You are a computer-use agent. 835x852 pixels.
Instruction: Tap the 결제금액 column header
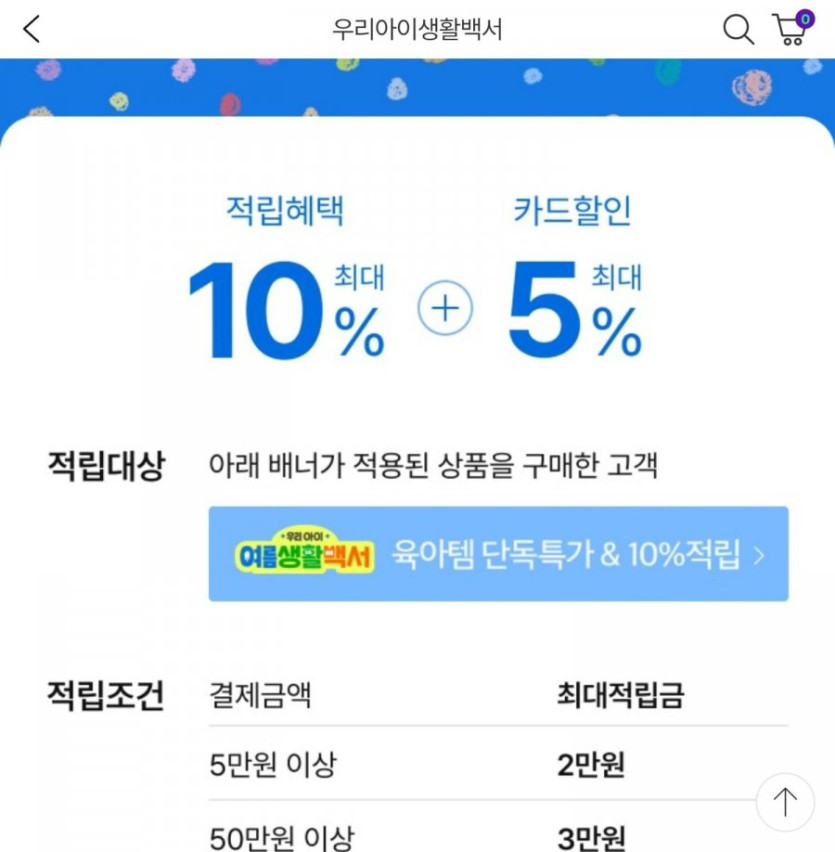click(x=260, y=695)
